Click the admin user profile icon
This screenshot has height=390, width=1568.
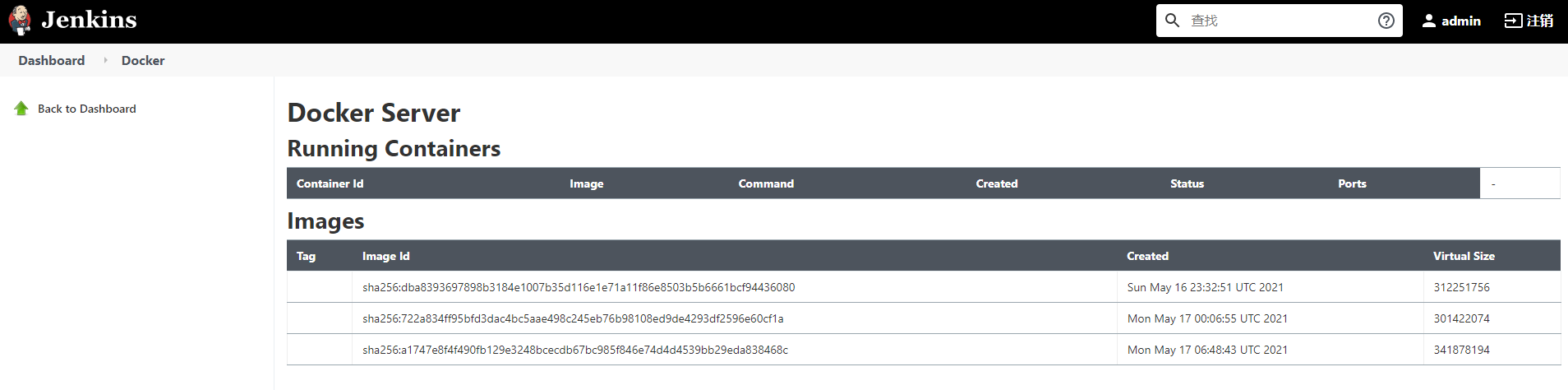tap(1429, 21)
